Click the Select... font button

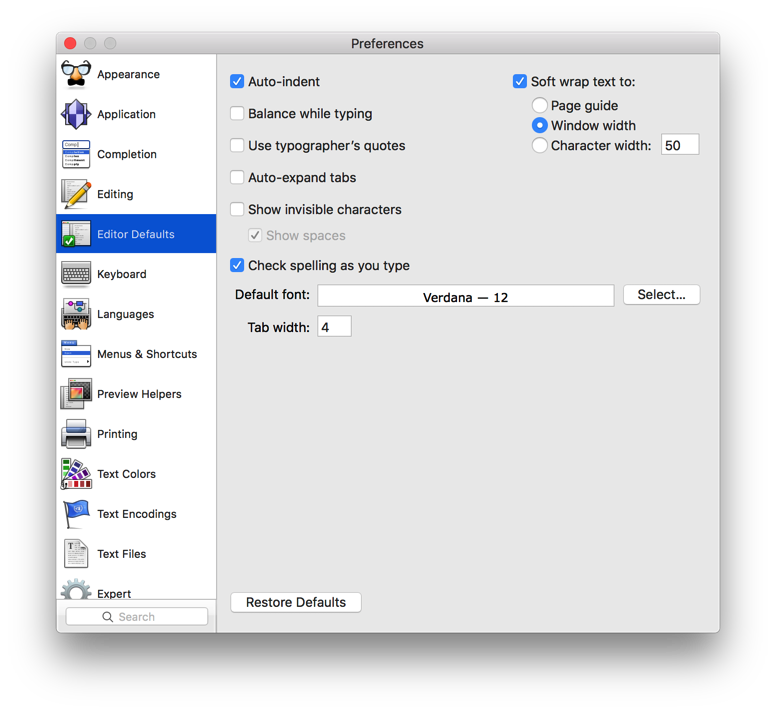[x=661, y=295]
